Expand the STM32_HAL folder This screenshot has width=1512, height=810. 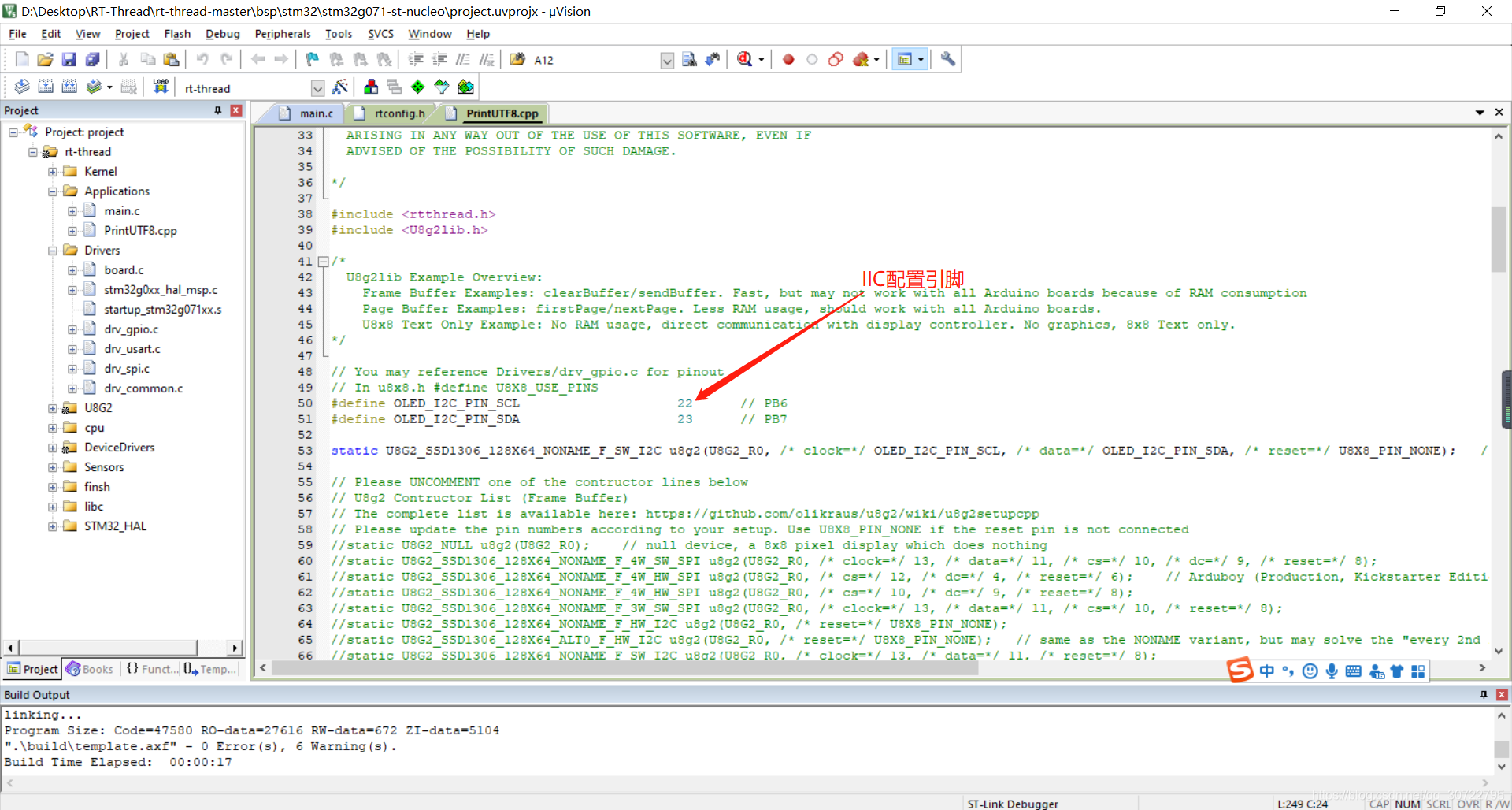[x=53, y=526]
